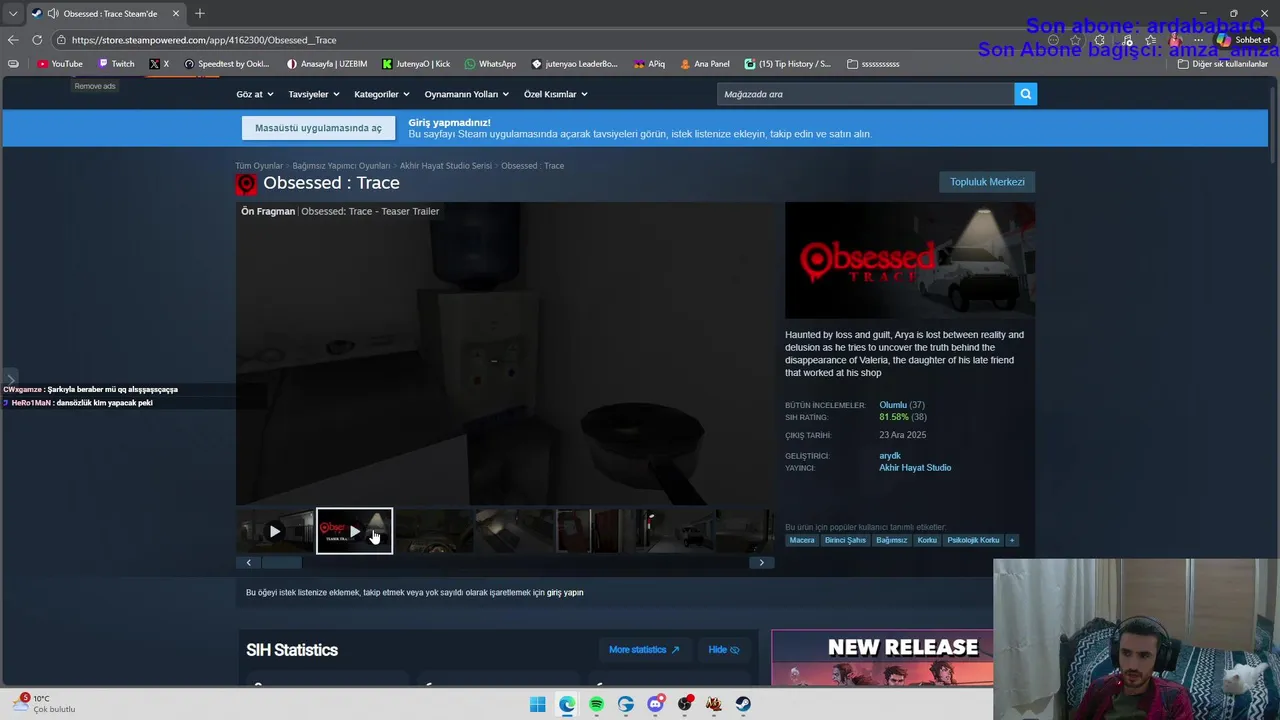This screenshot has width=1280, height=720.
Task: Open the Twitch bookmark
Action: tap(116, 64)
